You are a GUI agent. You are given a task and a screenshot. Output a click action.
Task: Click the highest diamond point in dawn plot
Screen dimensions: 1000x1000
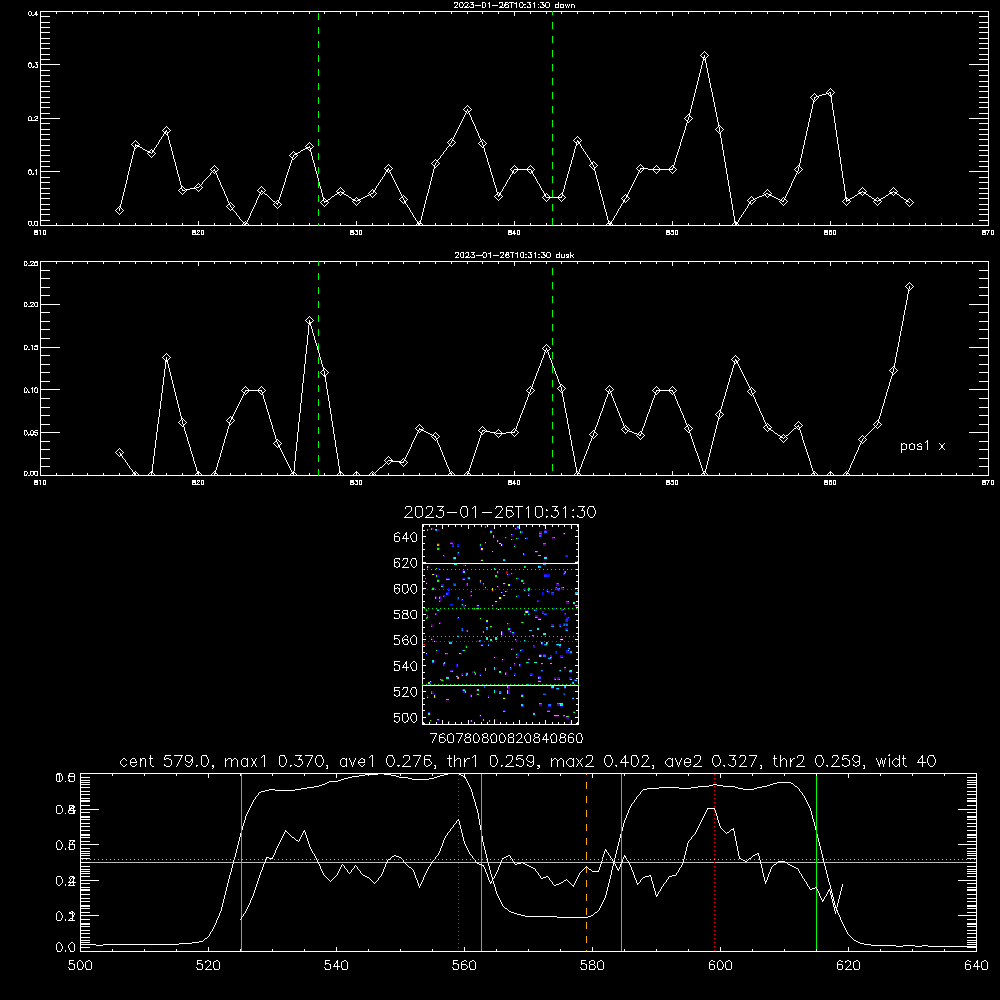[x=704, y=56]
